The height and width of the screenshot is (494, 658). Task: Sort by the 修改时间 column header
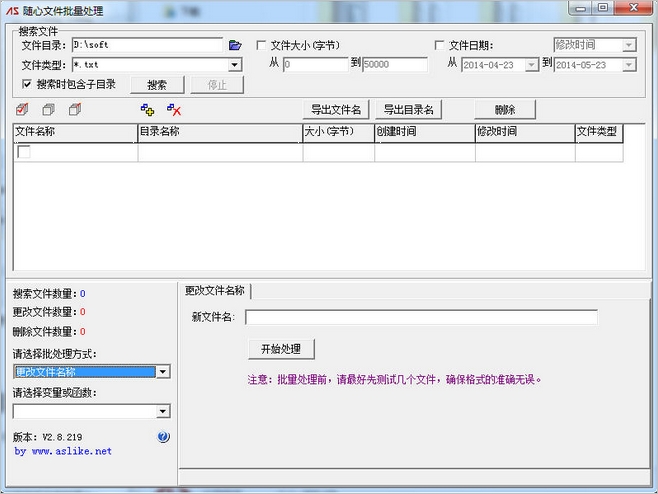tap(525, 132)
